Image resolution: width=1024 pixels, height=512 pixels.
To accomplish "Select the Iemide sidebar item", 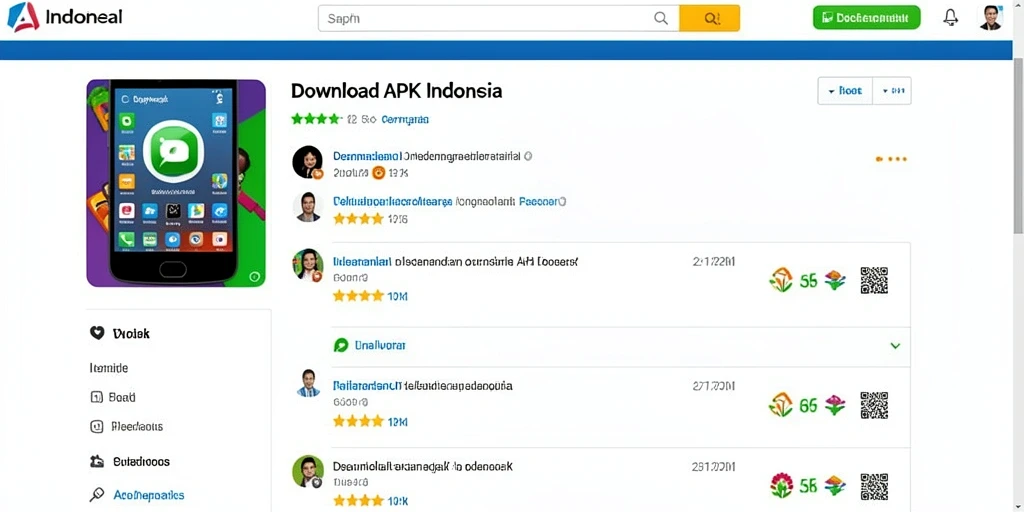I will coord(108,368).
